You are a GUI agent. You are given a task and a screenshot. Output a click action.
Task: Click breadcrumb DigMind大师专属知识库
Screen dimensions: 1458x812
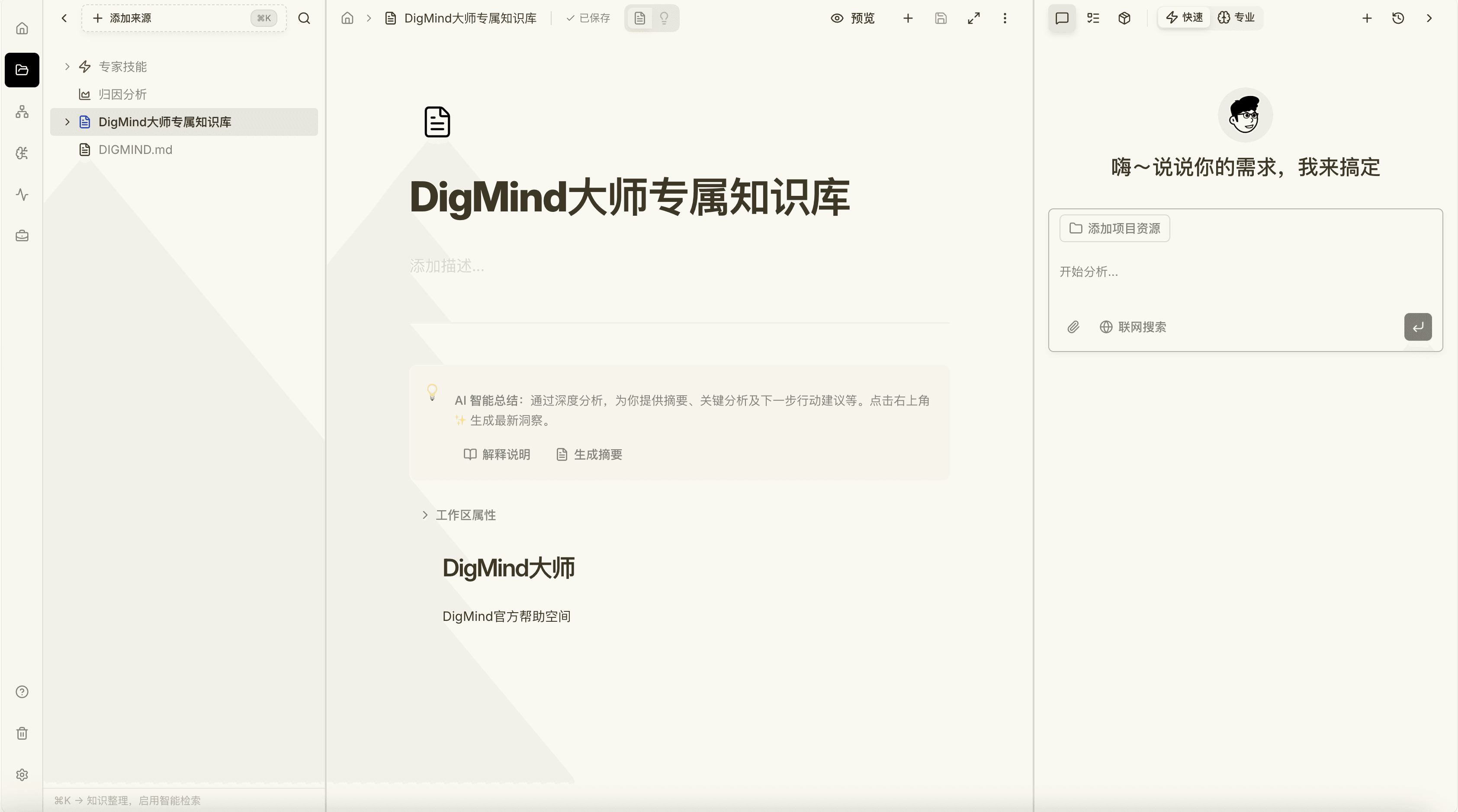point(461,18)
